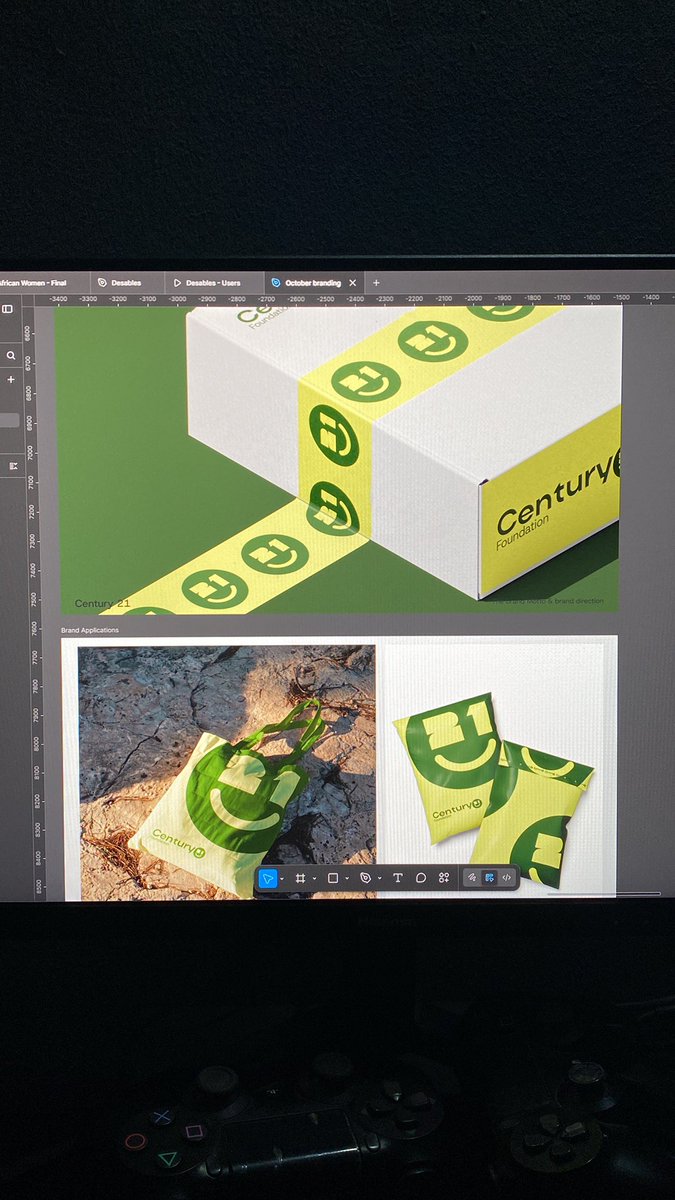
Task: Click the box packaging mockup image
Action: coord(339,460)
